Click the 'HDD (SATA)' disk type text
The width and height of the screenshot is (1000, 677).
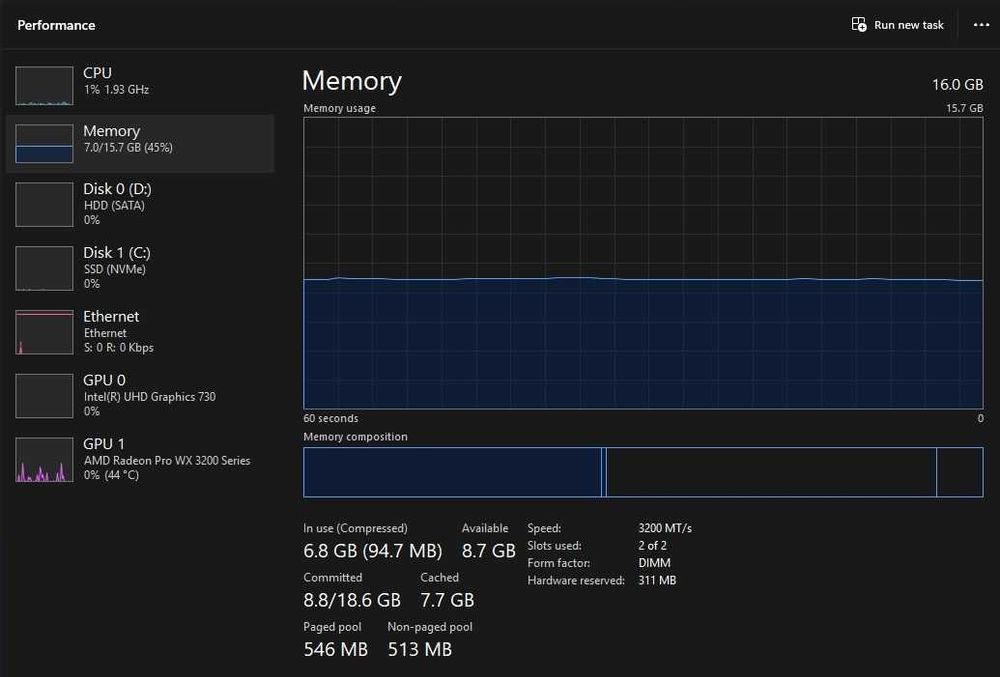coord(114,205)
